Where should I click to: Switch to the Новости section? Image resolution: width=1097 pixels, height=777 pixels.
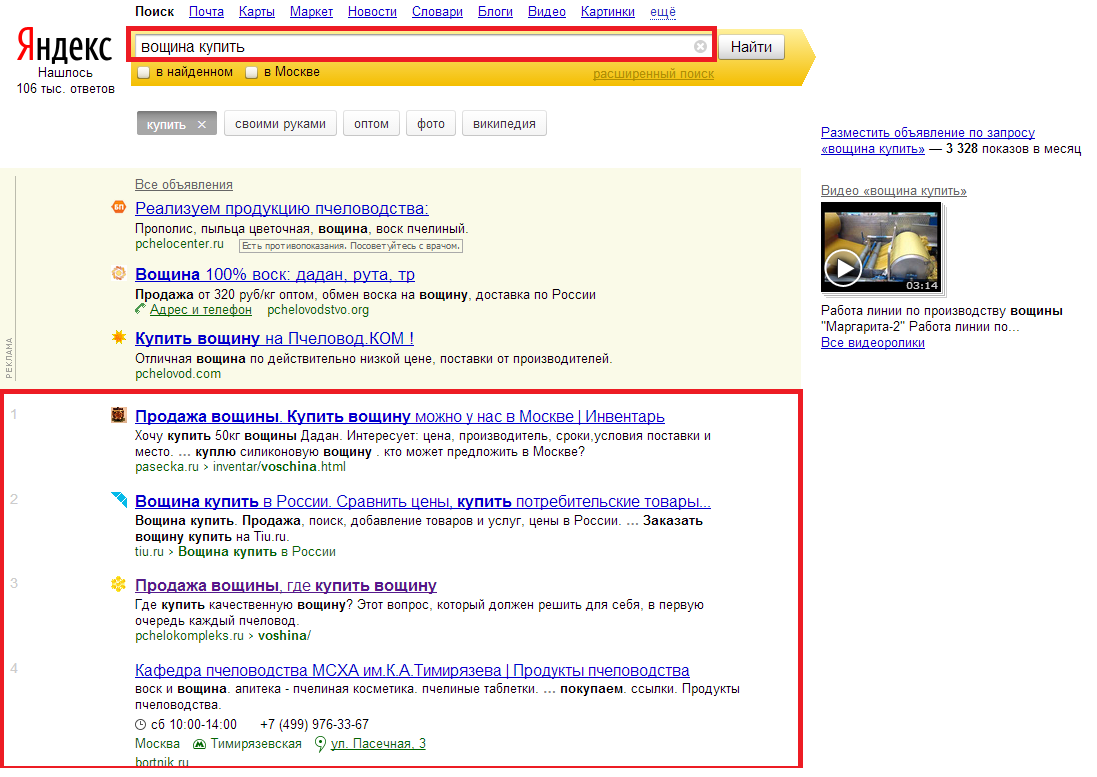371,12
